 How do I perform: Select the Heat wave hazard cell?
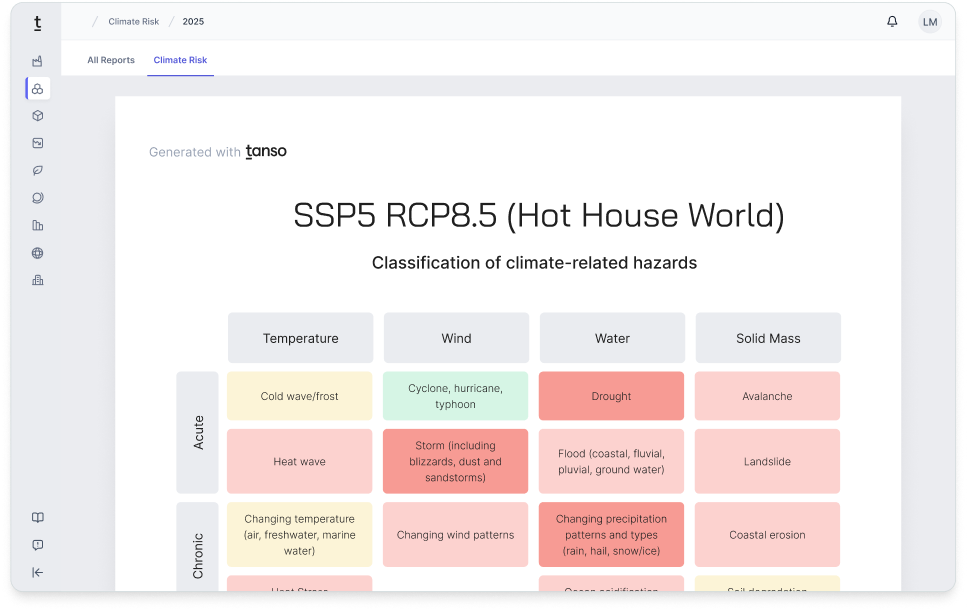(300, 461)
